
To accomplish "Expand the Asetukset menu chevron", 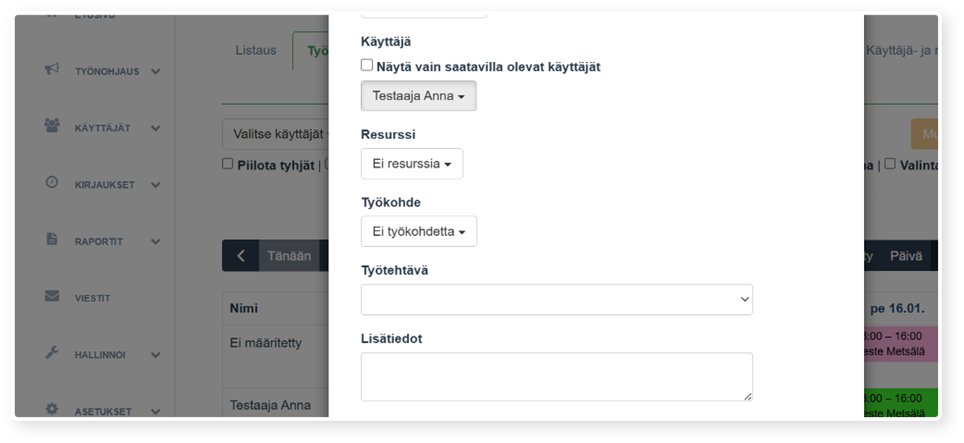I will (156, 412).
